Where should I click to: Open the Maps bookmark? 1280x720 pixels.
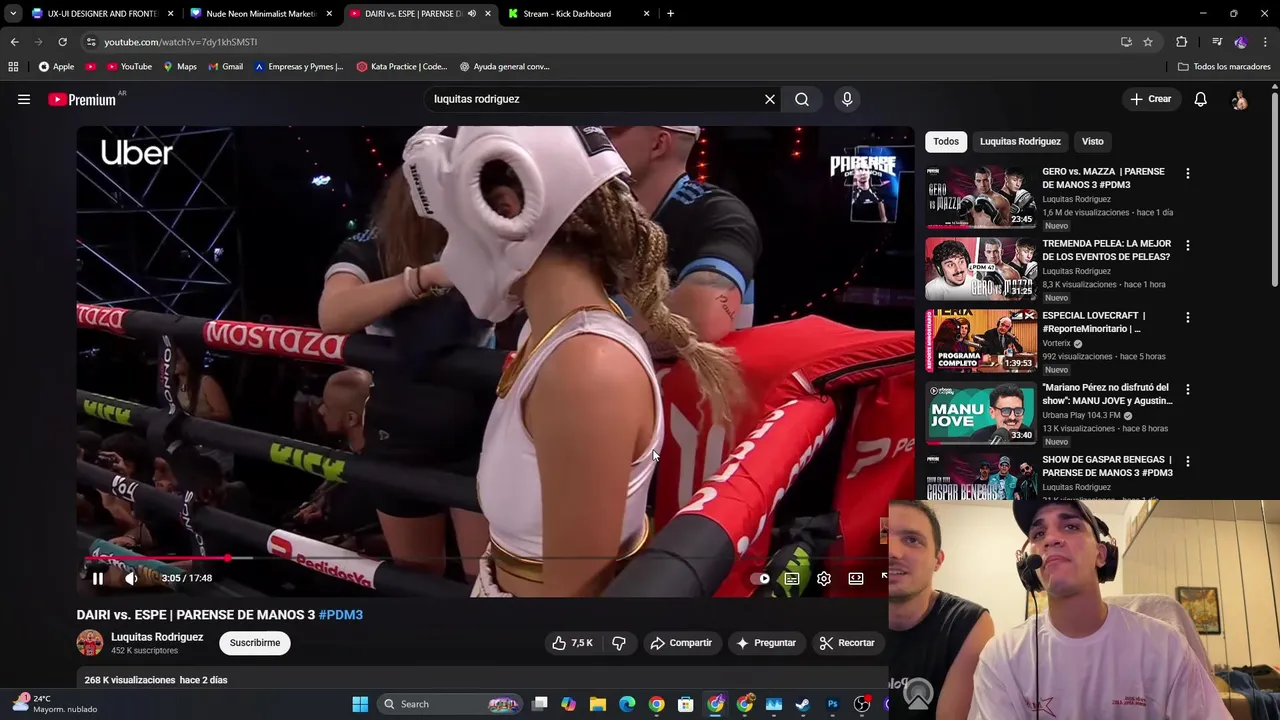click(x=179, y=66)
